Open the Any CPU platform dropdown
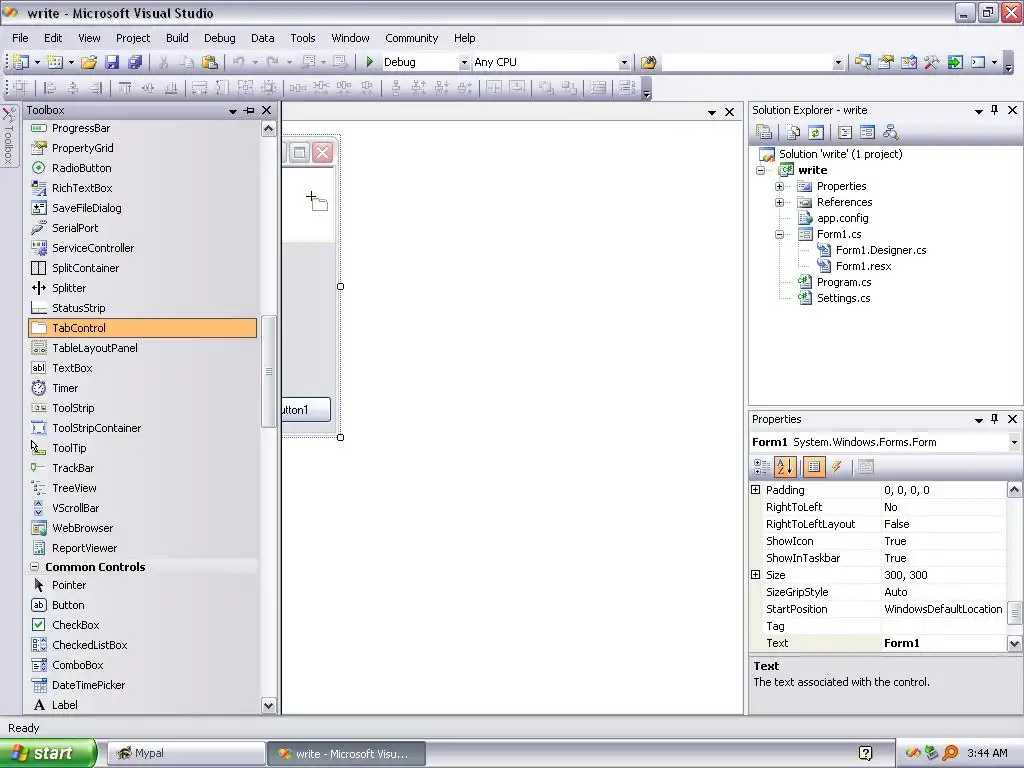1024x768 pixels. click(624, 62)
